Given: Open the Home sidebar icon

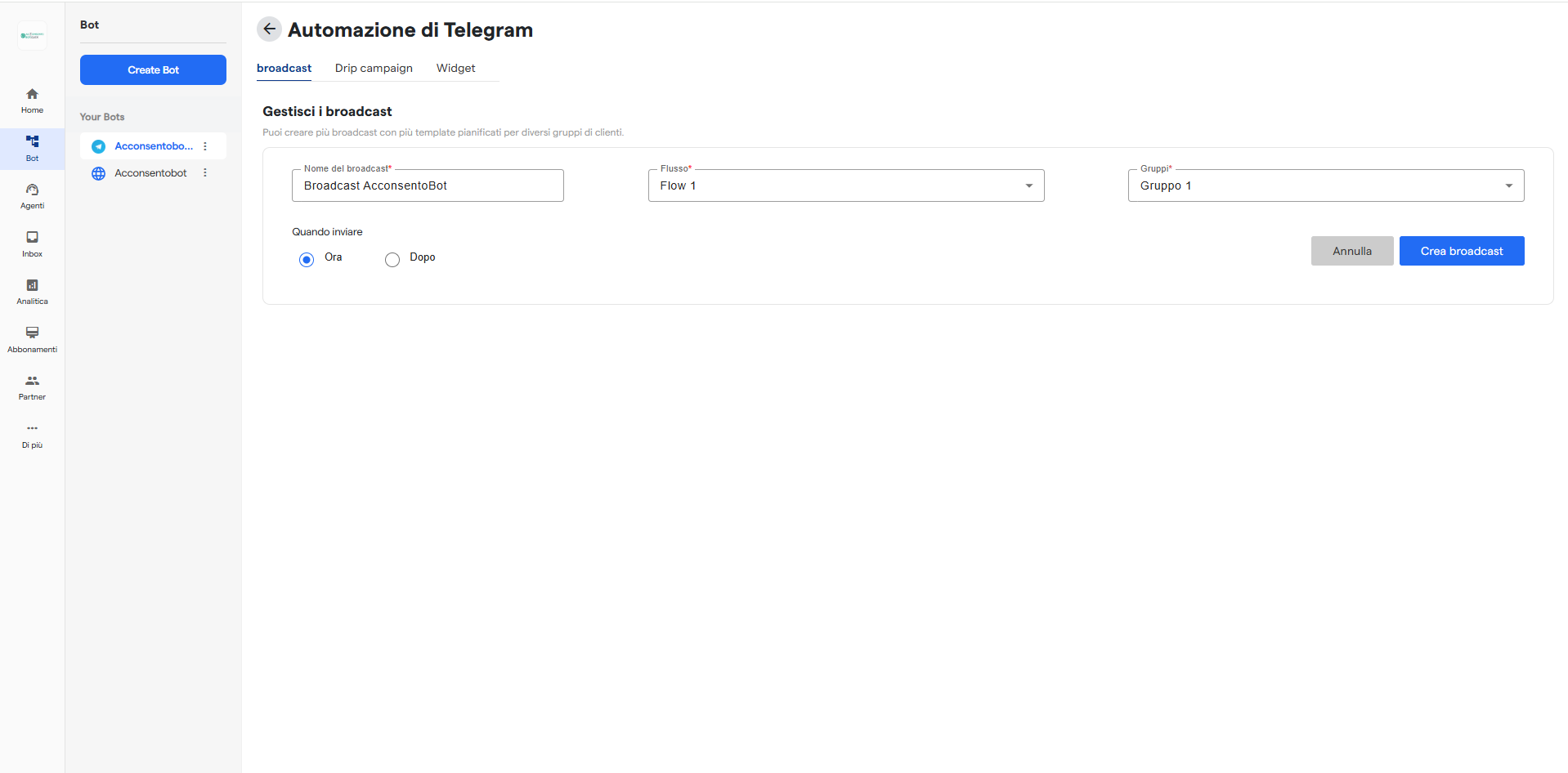Looking at the screenshot, I should pyautogui.click(x=32, y=95).
